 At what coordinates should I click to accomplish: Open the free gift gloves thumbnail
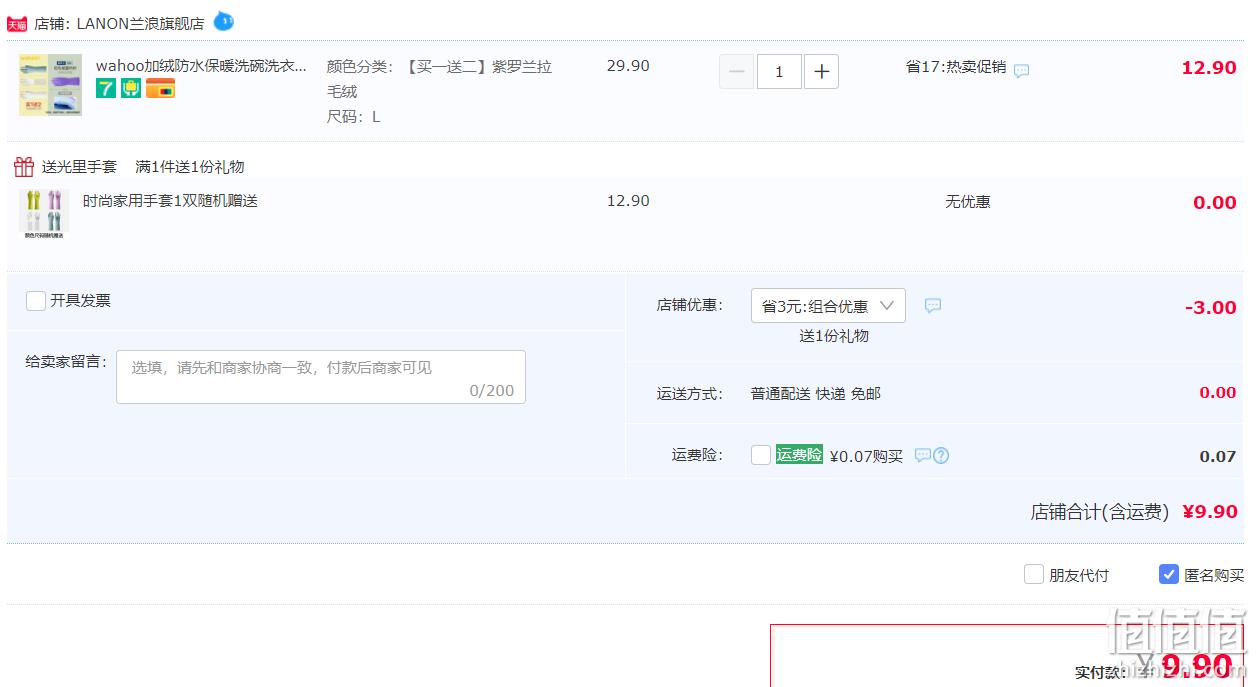pos(44,214)
